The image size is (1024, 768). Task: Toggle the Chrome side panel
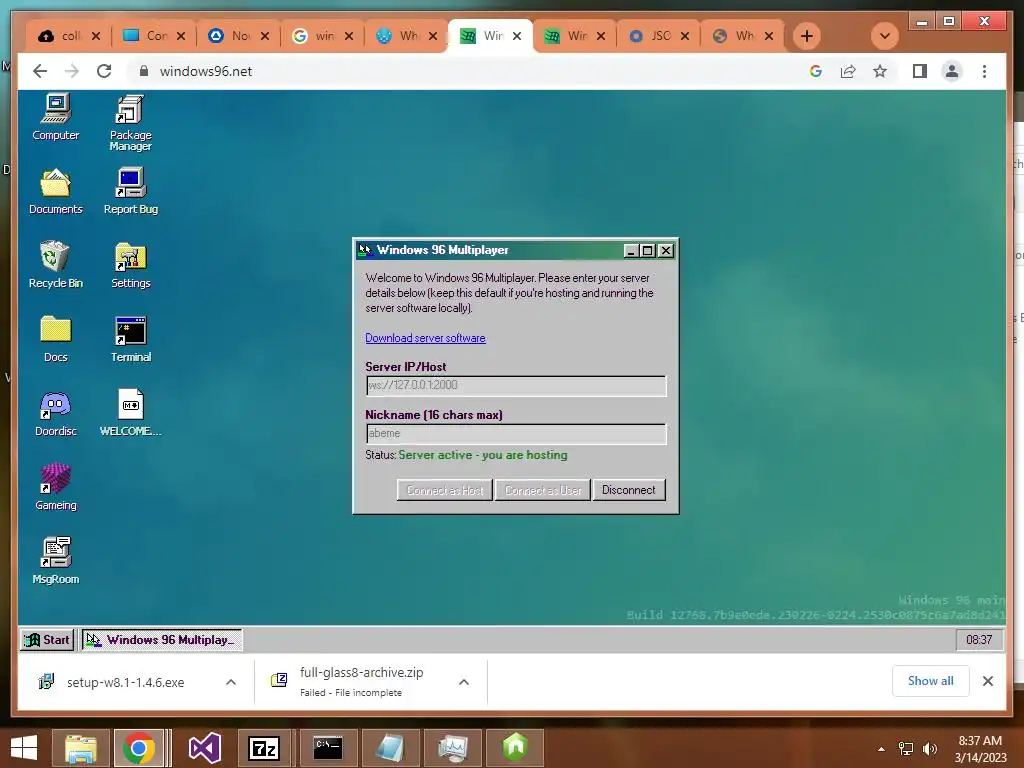click(920, 71)
